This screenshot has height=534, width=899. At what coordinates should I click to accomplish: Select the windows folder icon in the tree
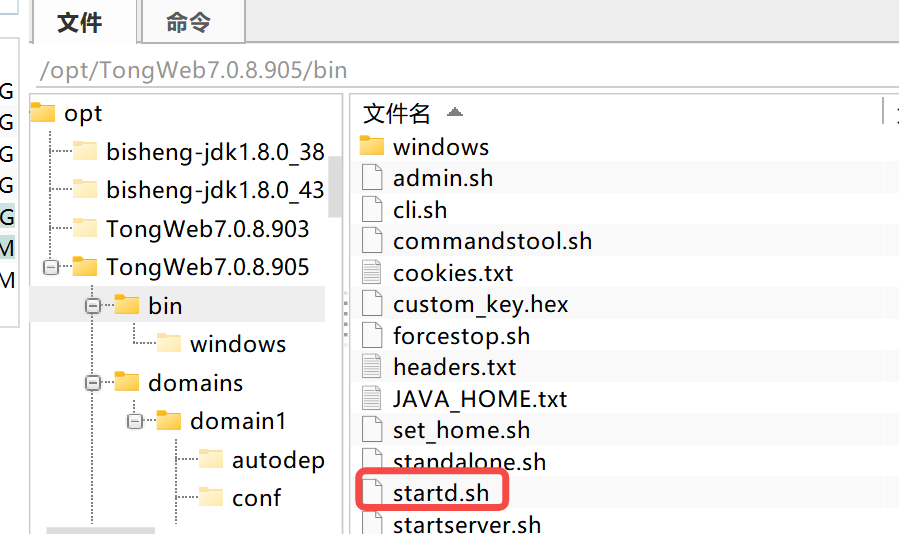(169, 343)
